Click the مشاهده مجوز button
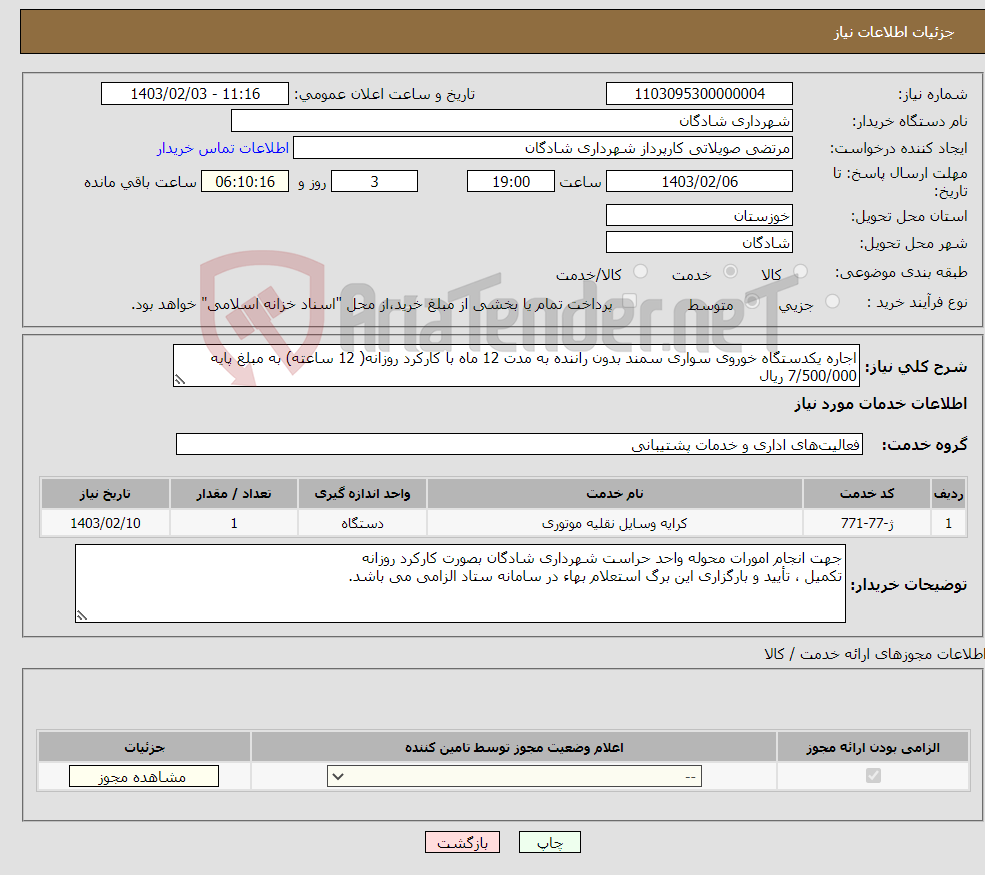The image size is (985, 875). [144, 776]
